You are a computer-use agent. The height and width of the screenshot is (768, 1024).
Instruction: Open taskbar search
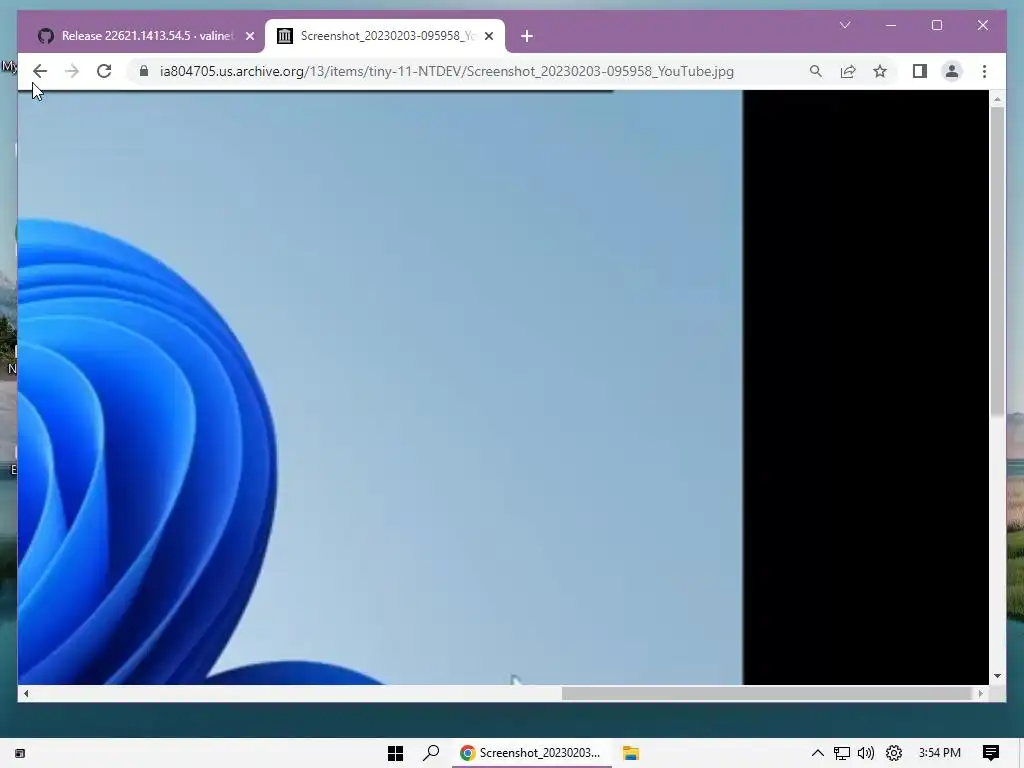(431, 753)
